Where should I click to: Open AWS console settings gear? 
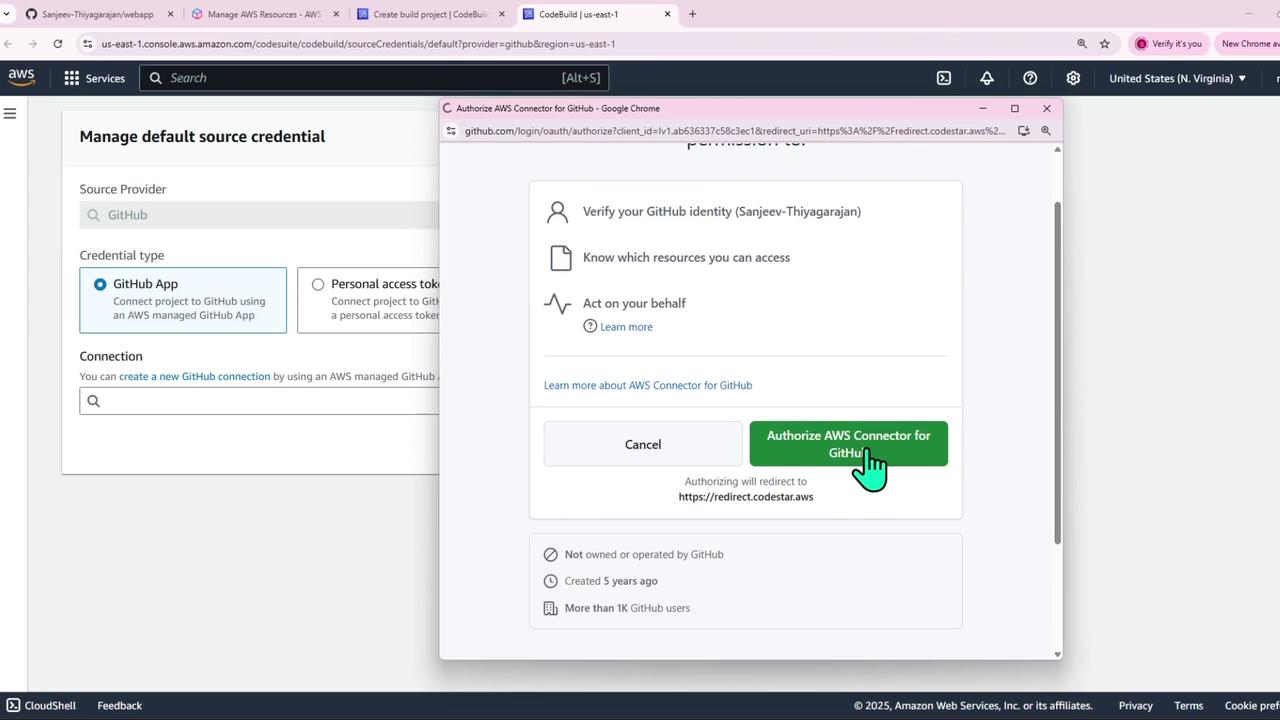[1073, 78]
